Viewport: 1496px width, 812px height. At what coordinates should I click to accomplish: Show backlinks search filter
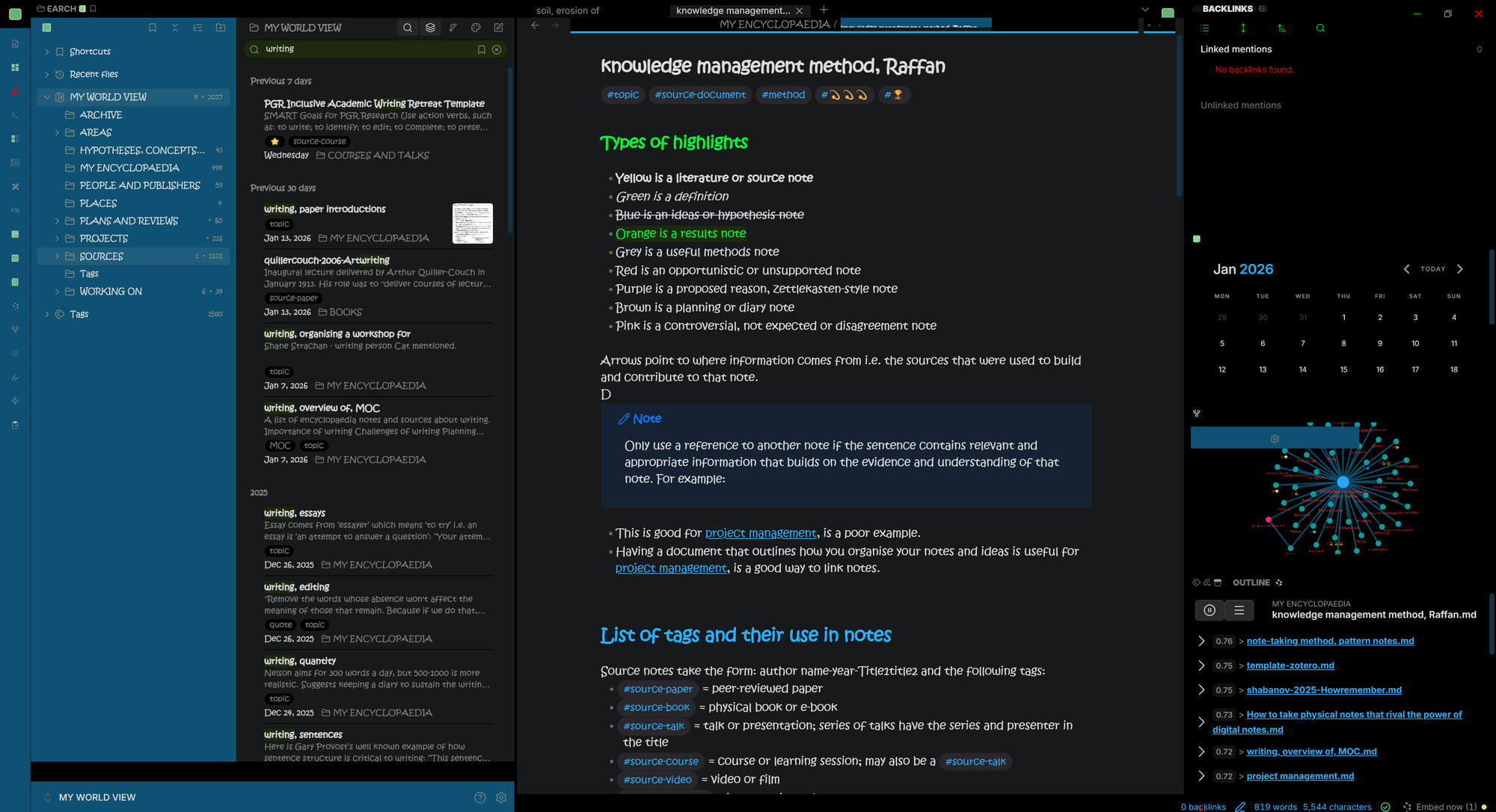coord(1320,28)
